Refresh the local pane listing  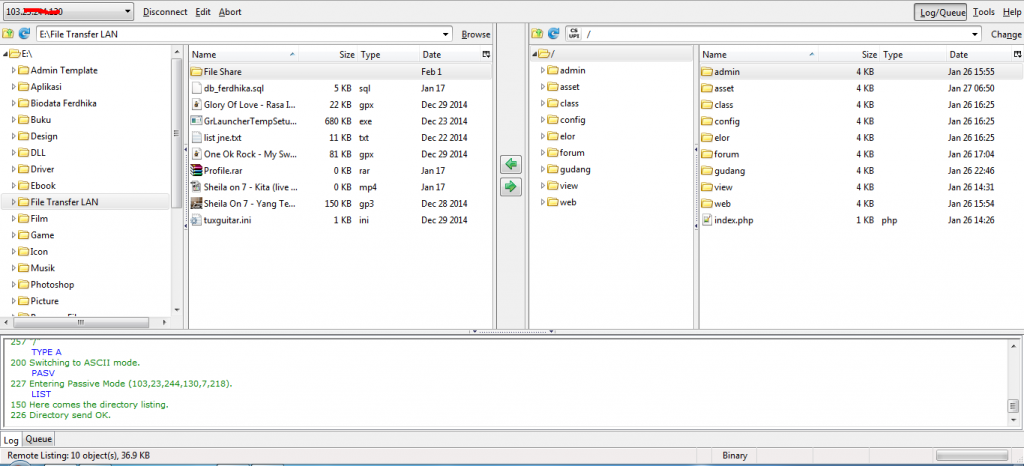[24, 33]
